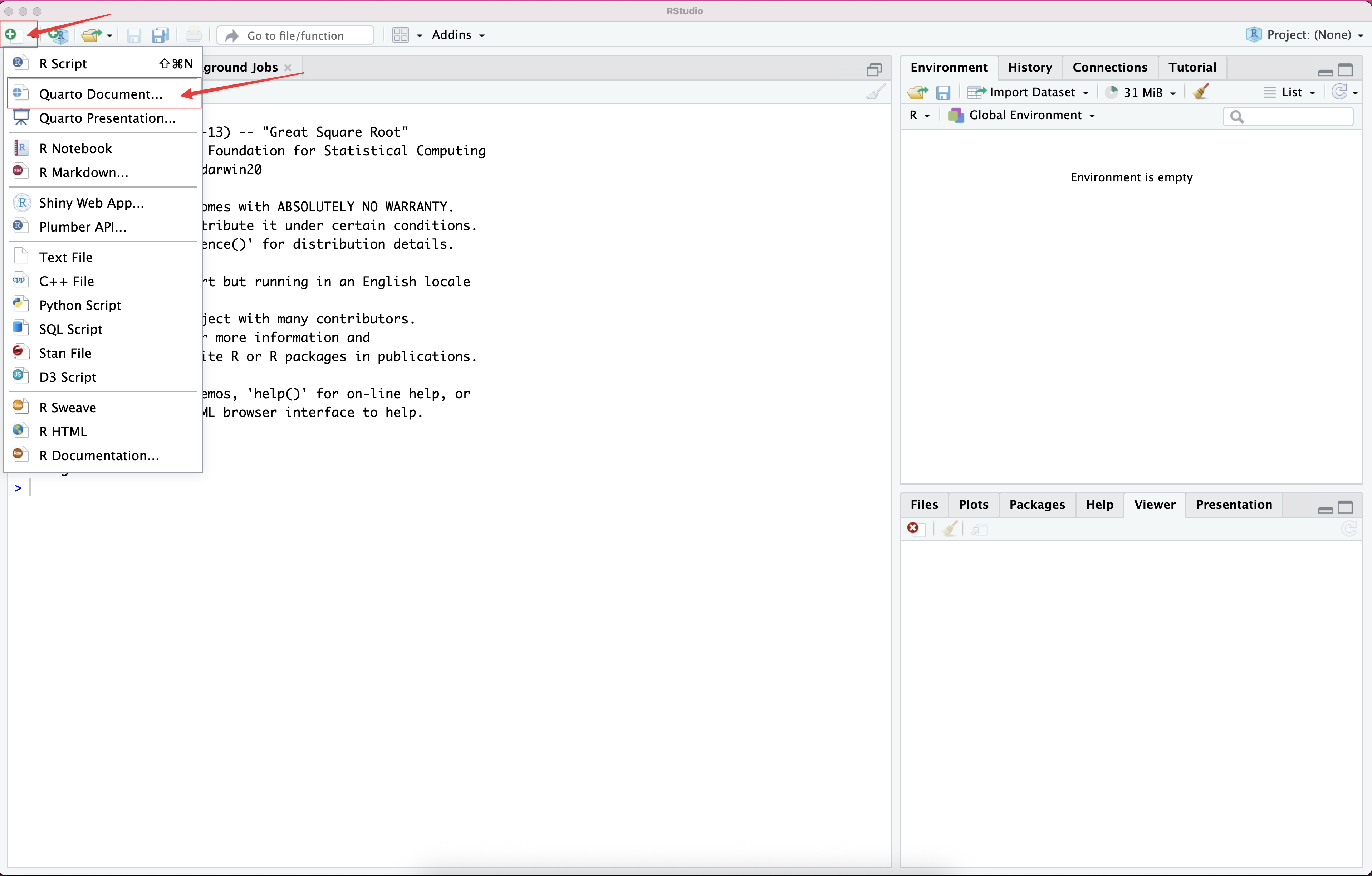
Task: Open the Global Environment dropdown
Action: coord(1021,115)
